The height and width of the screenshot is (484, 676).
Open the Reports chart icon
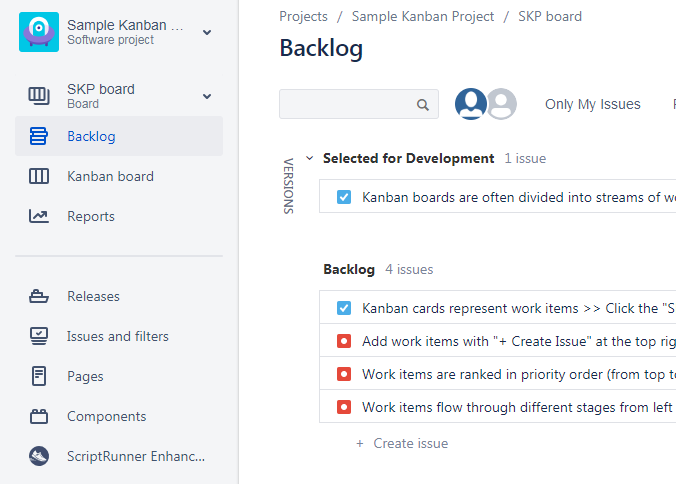tap(39, 216)
